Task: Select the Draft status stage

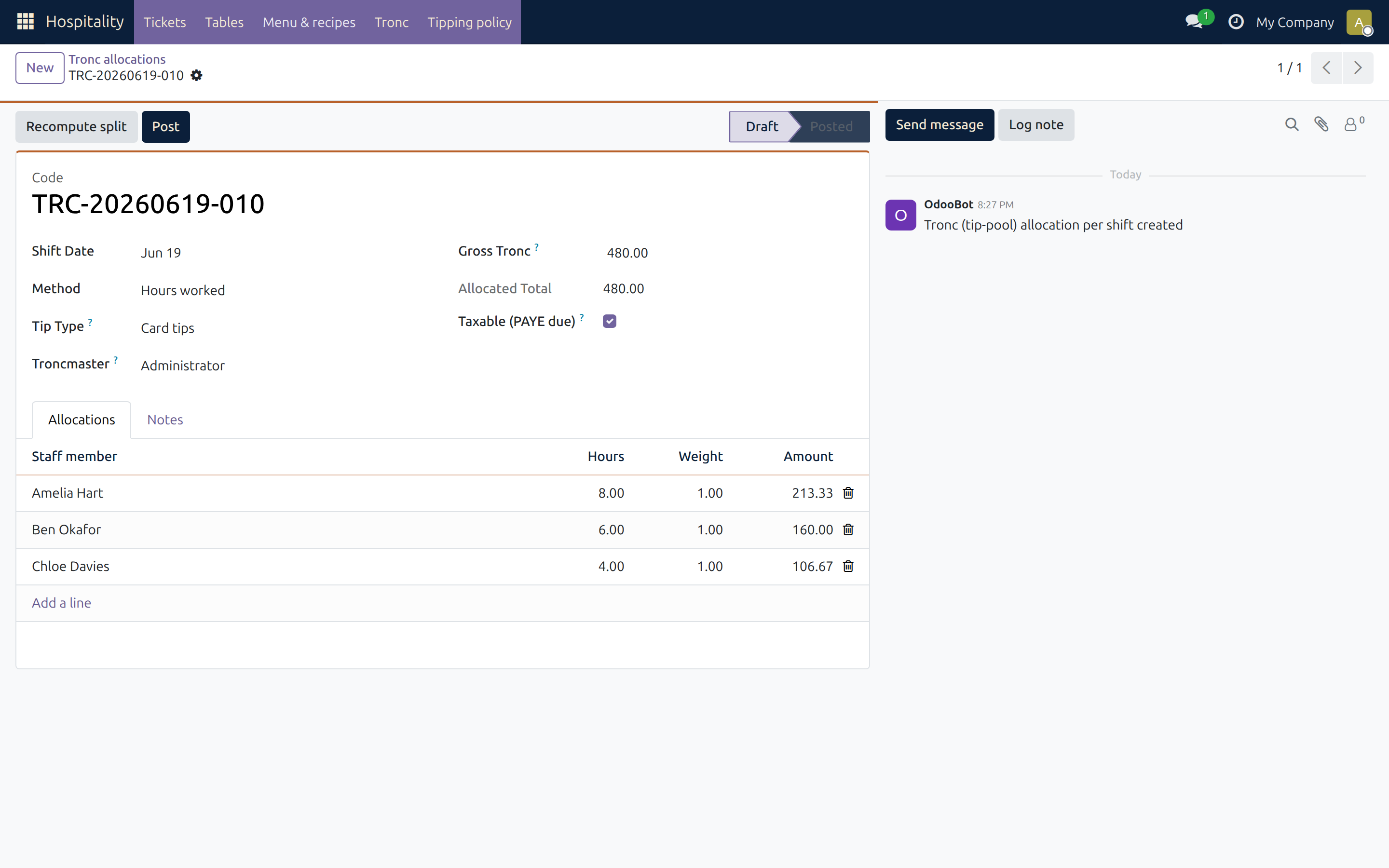Action: tap(762, 126)
